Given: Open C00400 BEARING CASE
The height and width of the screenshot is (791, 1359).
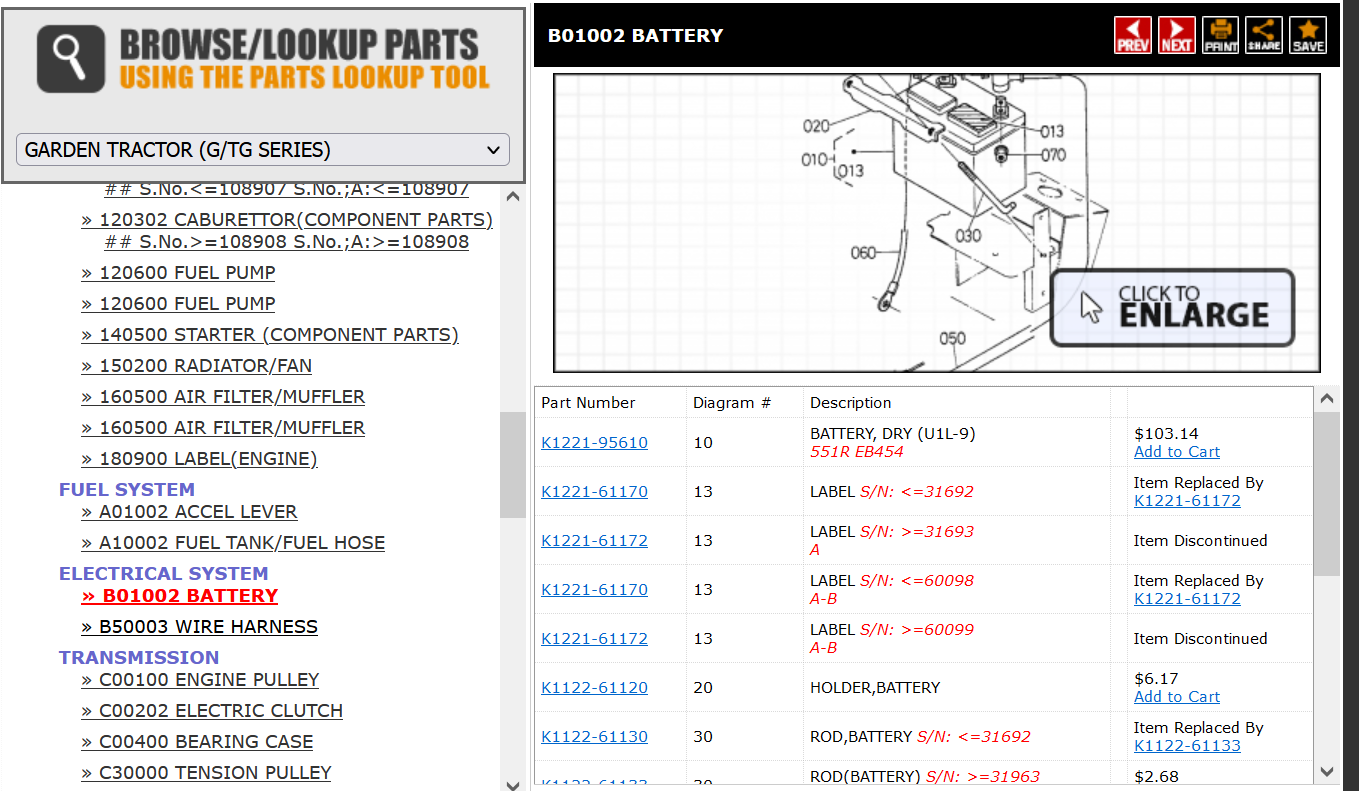Looking at the screenshot, I should 197,742.
